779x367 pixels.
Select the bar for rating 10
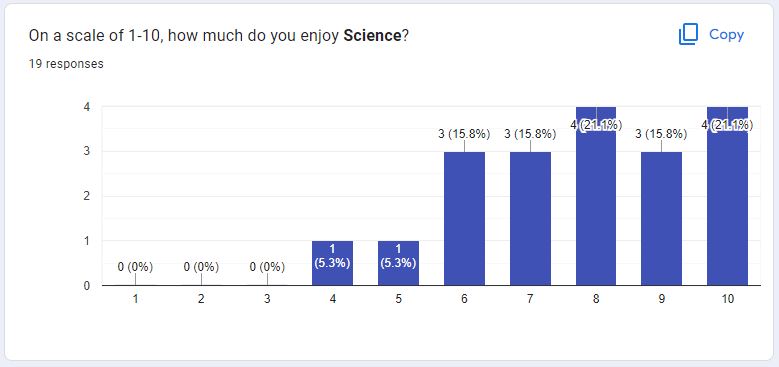coord(727,196)
